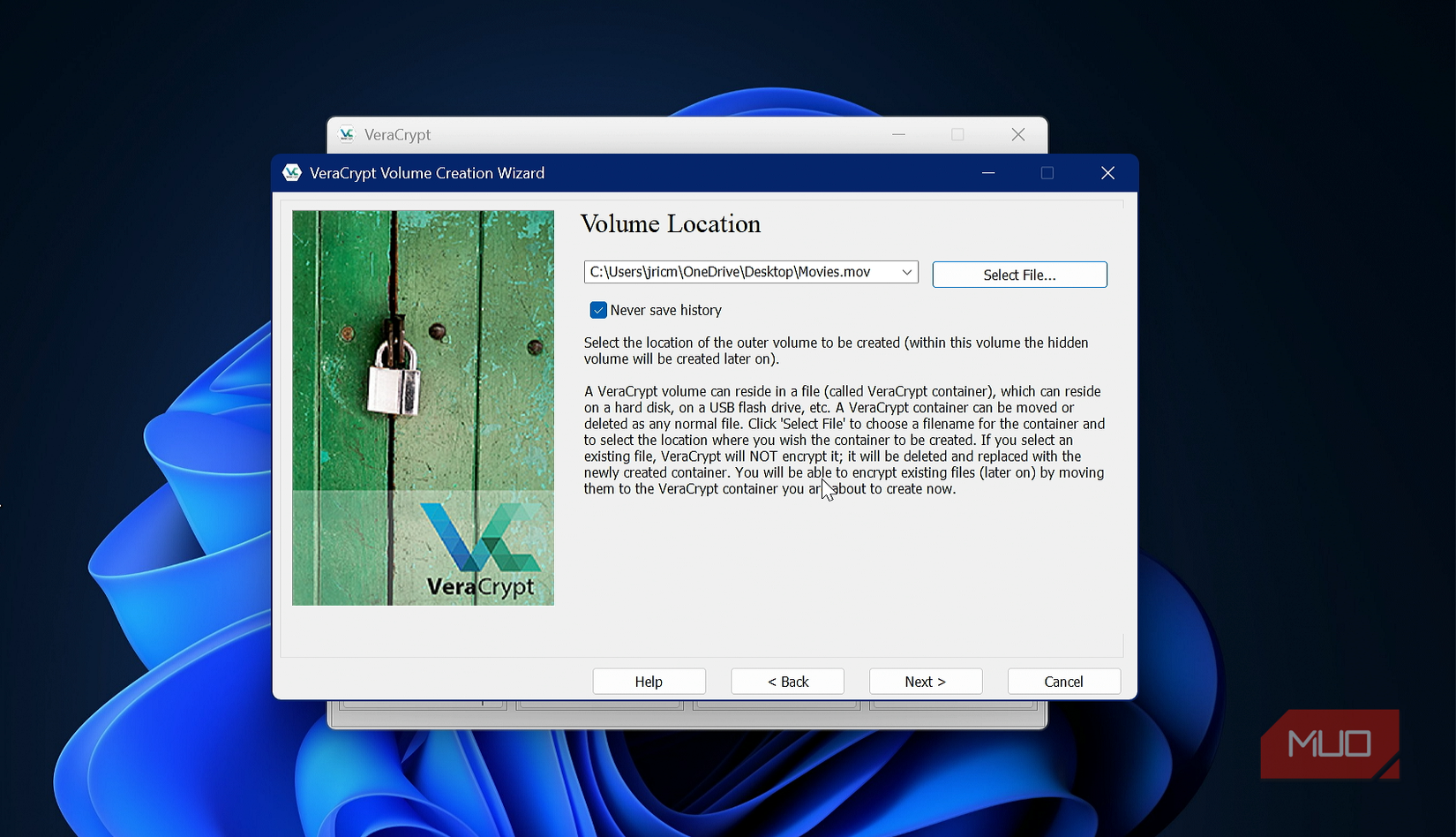The image size is (1456, 837).
Task: Maximize the Volume Creation Wizard window
Action: [1047, 173]
